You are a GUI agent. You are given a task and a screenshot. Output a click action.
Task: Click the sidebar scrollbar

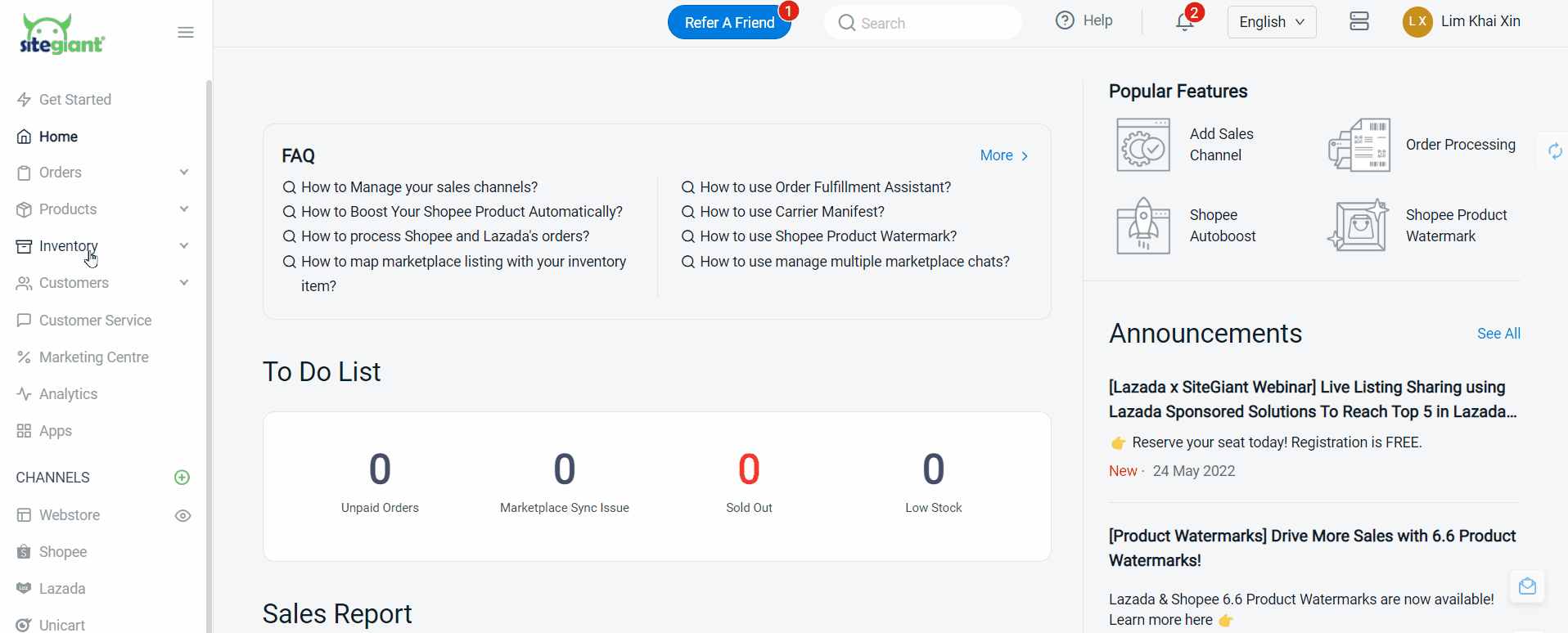[209, 356]
